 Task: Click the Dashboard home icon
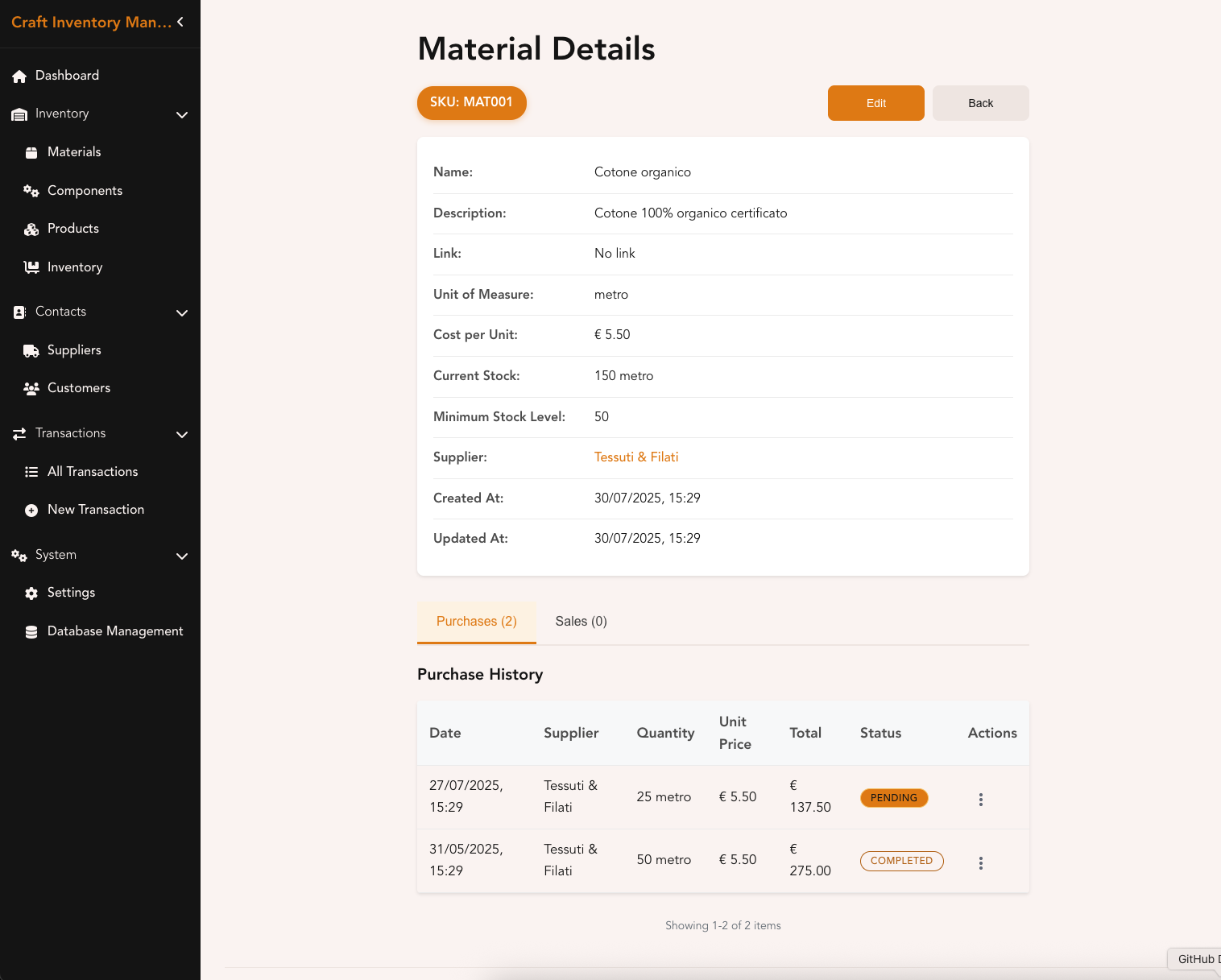[x=19, y=76]
